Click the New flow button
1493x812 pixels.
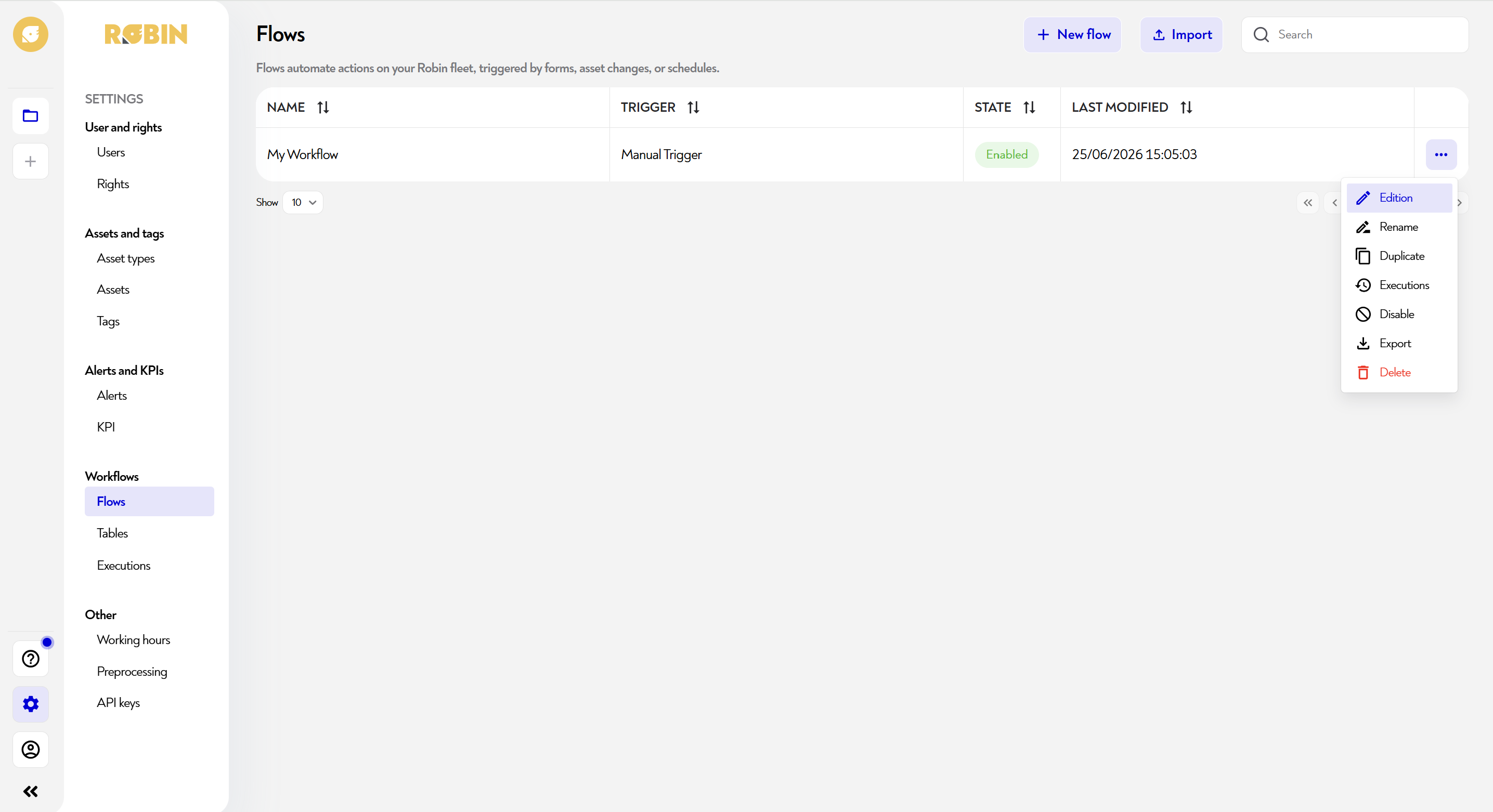(1072, 35)
